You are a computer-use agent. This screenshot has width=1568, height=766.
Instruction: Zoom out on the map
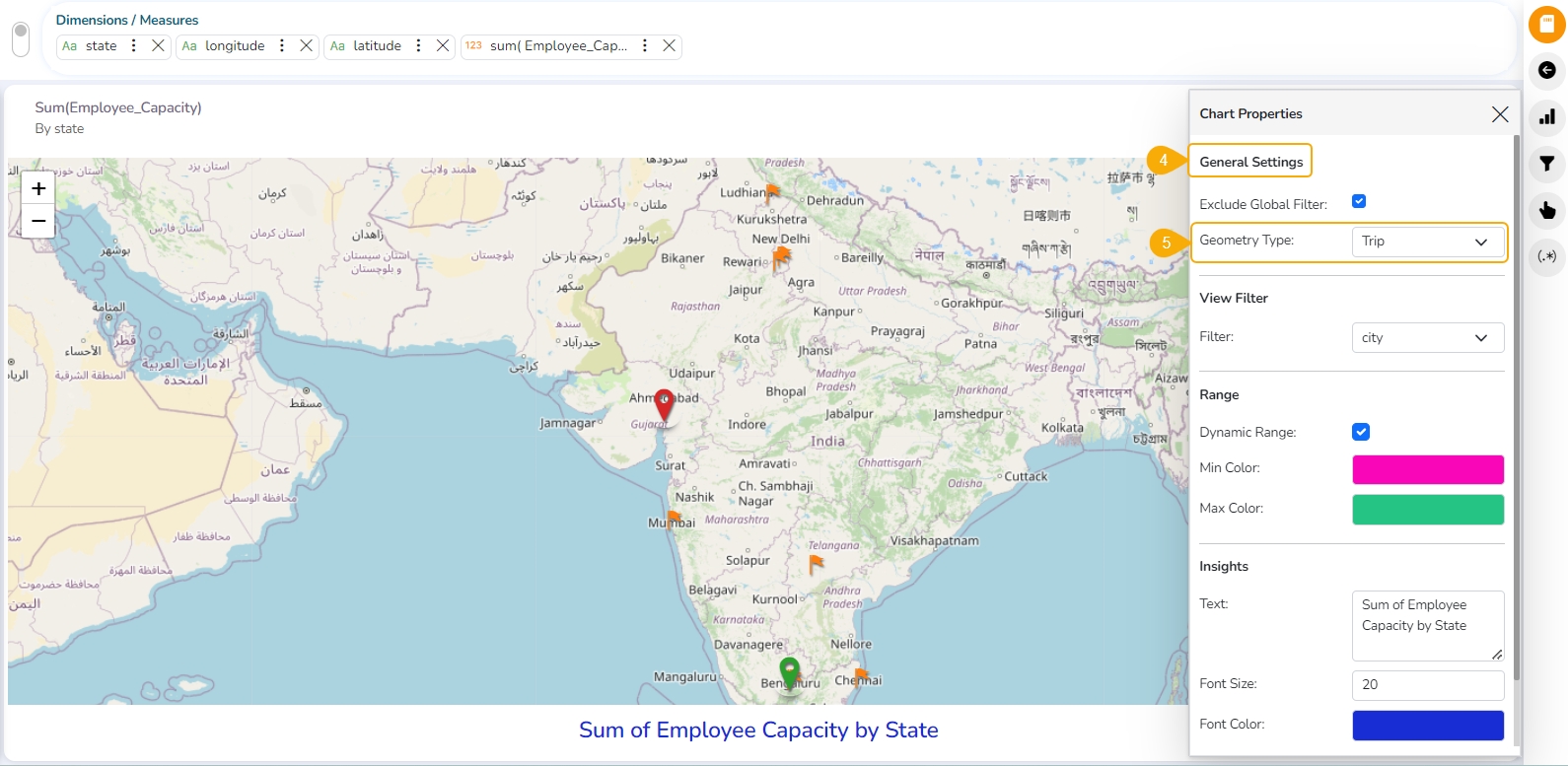pos(38,221)
